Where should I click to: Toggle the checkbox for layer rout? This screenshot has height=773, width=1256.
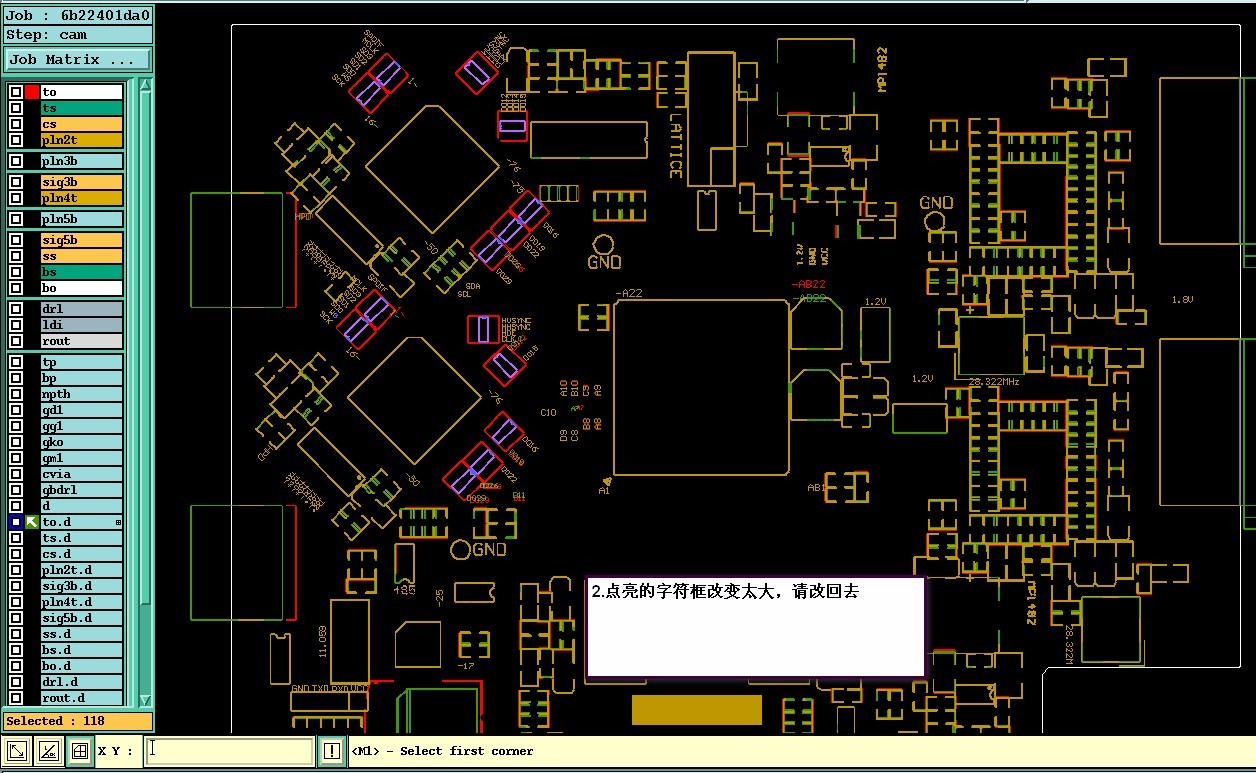(16, 342)
